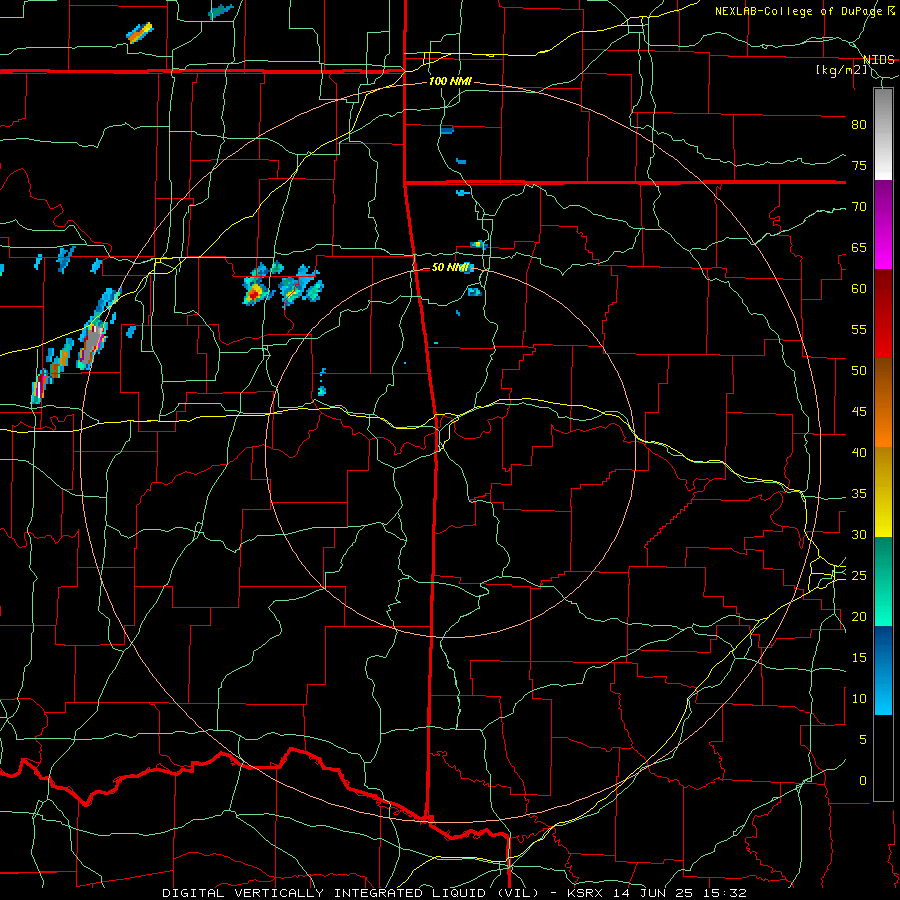Click the '60' value on the color scale
This screenshot has width=900, height=900.
859,289
